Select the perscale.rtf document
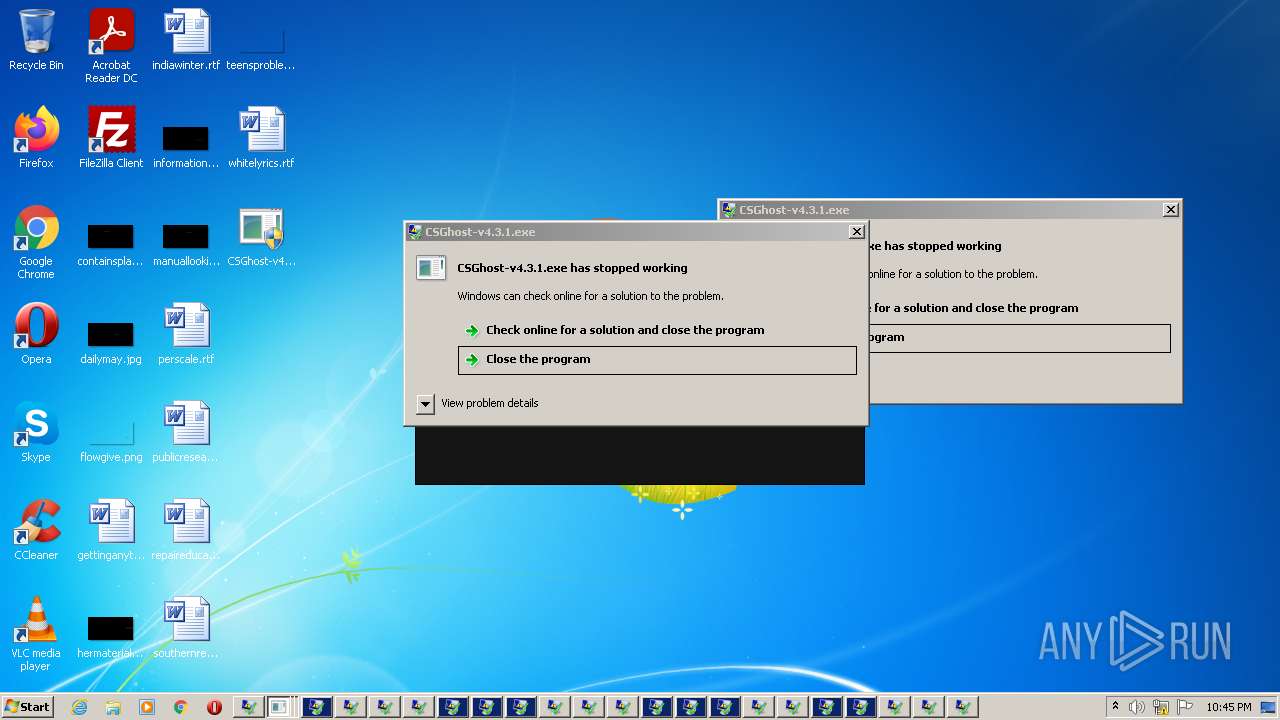1280x720 pixels. point(186,334)
